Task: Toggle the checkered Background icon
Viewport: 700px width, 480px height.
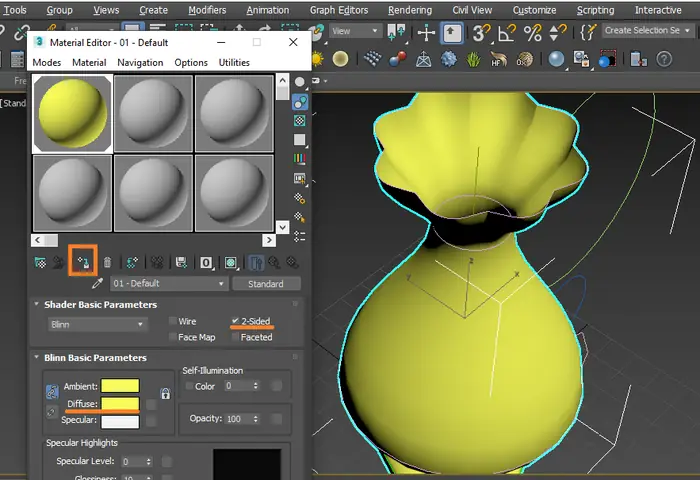Action: coord(300,121)
